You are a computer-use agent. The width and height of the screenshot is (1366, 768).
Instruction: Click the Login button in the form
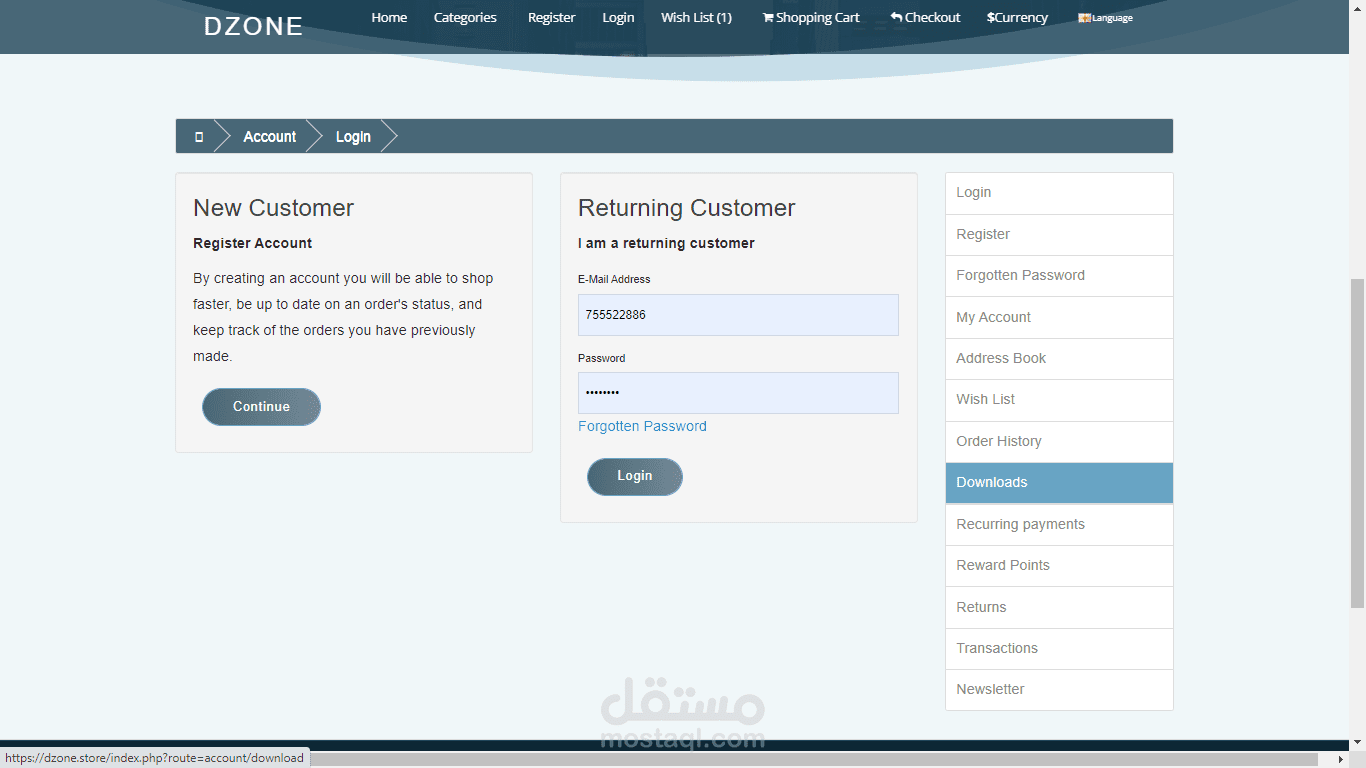[x=635, y=477]
